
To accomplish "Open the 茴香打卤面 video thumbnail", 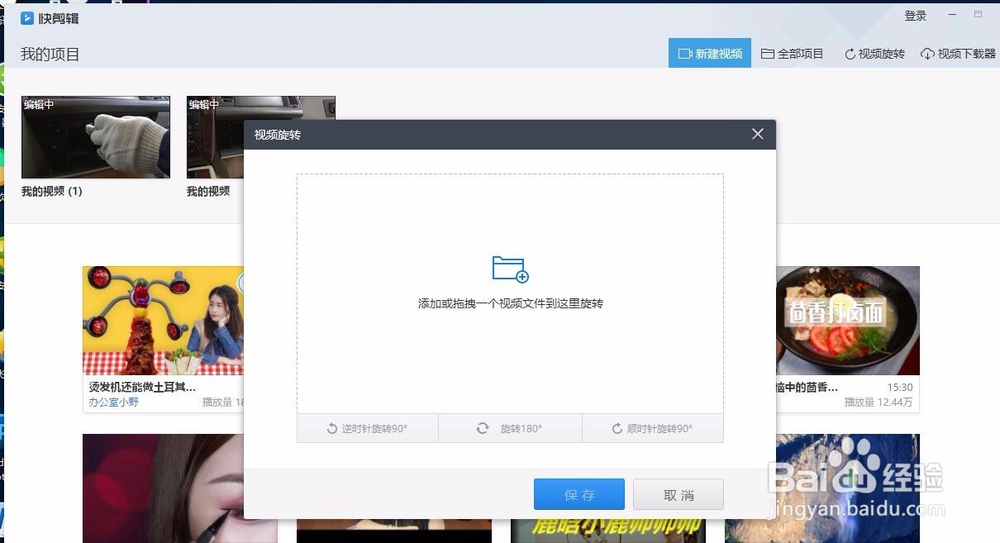I will [x=848, y=320].
